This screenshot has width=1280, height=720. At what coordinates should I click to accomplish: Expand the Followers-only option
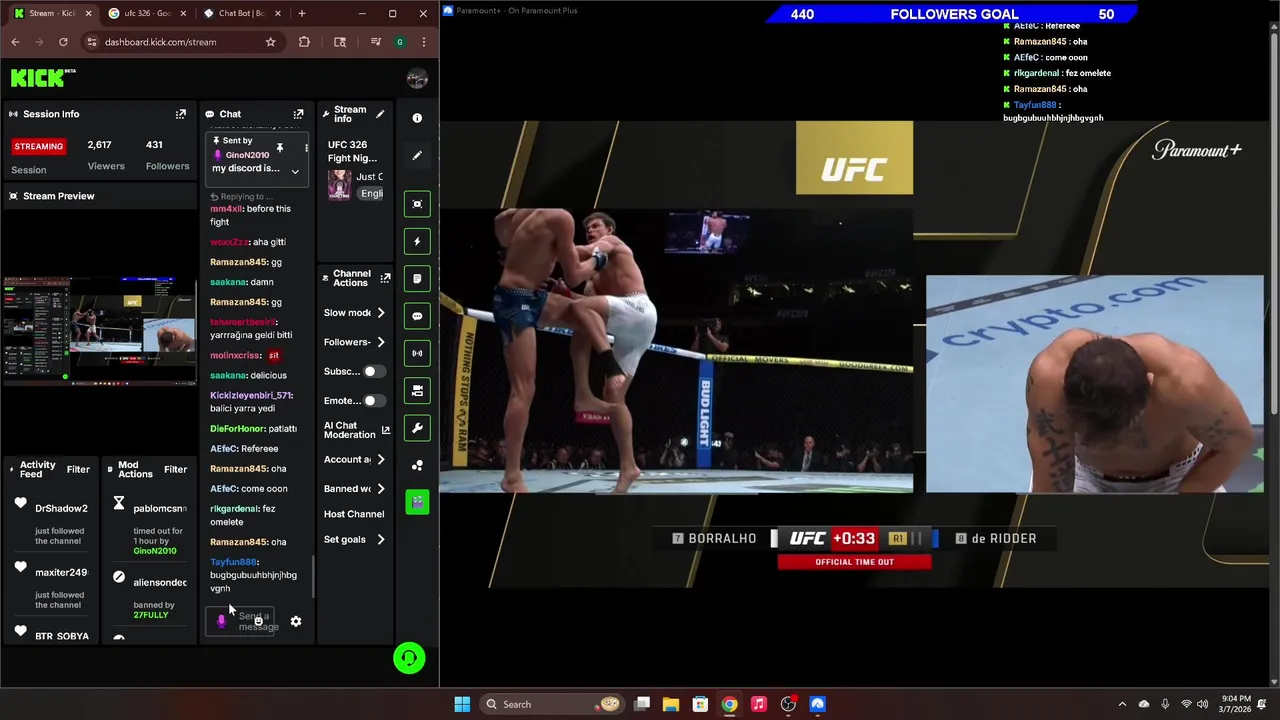pyautogui.click(x=380, y=342)
